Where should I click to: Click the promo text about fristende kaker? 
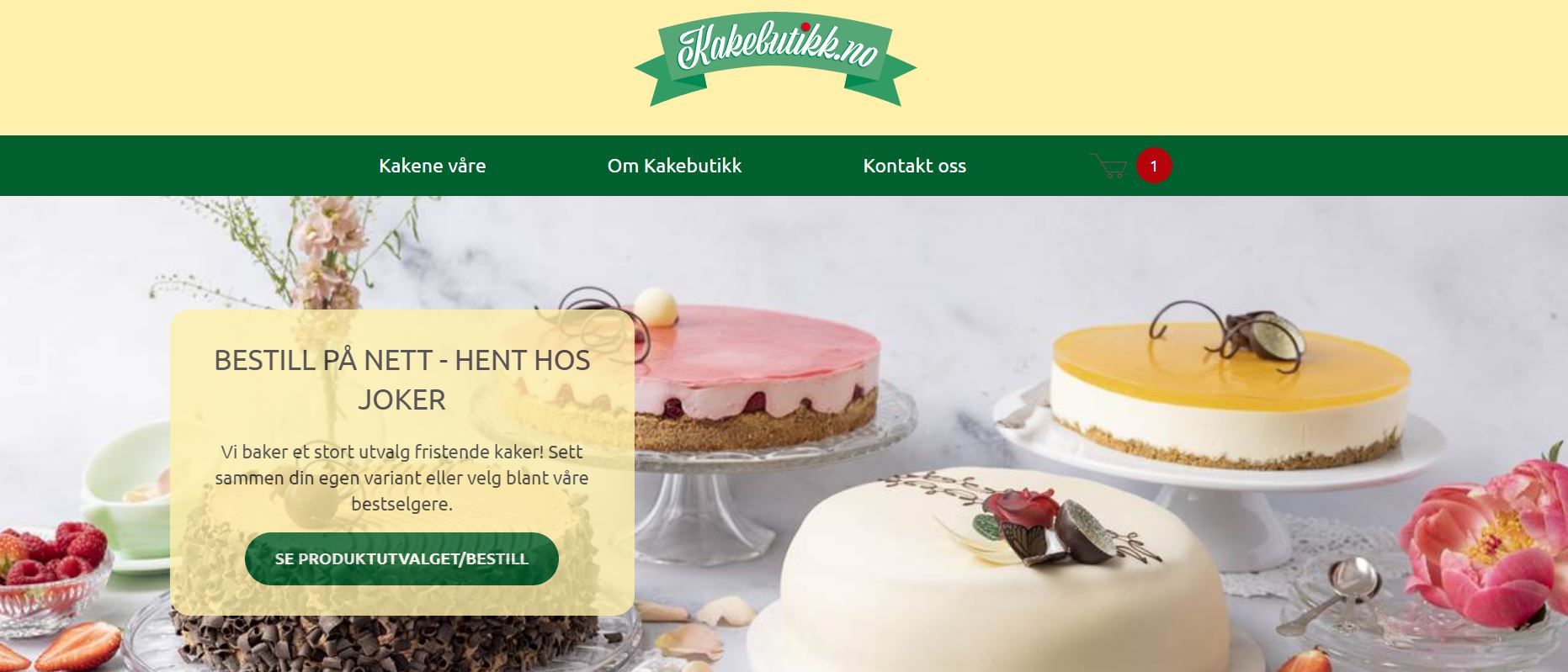pos(401,478)
